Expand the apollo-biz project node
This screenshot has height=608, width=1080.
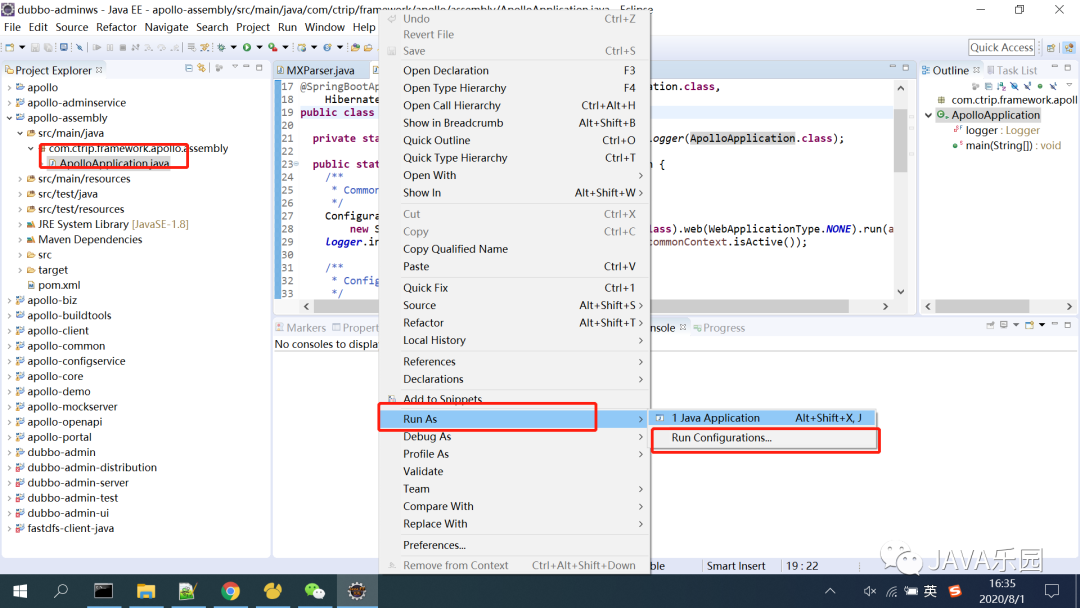point(10,300)
